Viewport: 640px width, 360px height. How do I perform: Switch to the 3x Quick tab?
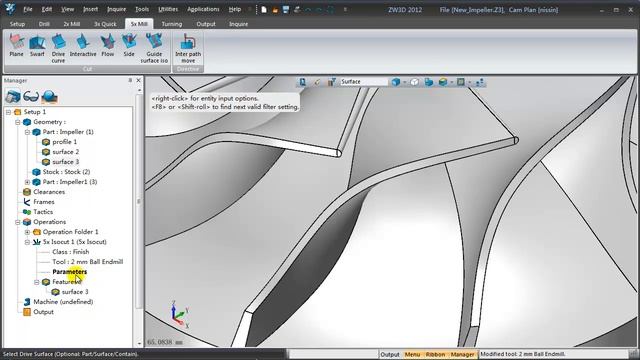[105, 24]
